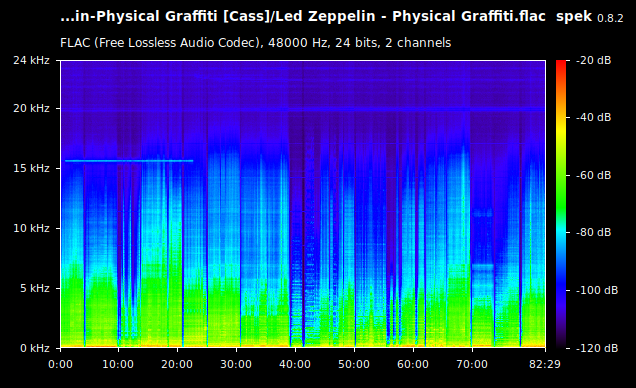
Task: Click the FLAC codec description line
Action: [256, 43]
